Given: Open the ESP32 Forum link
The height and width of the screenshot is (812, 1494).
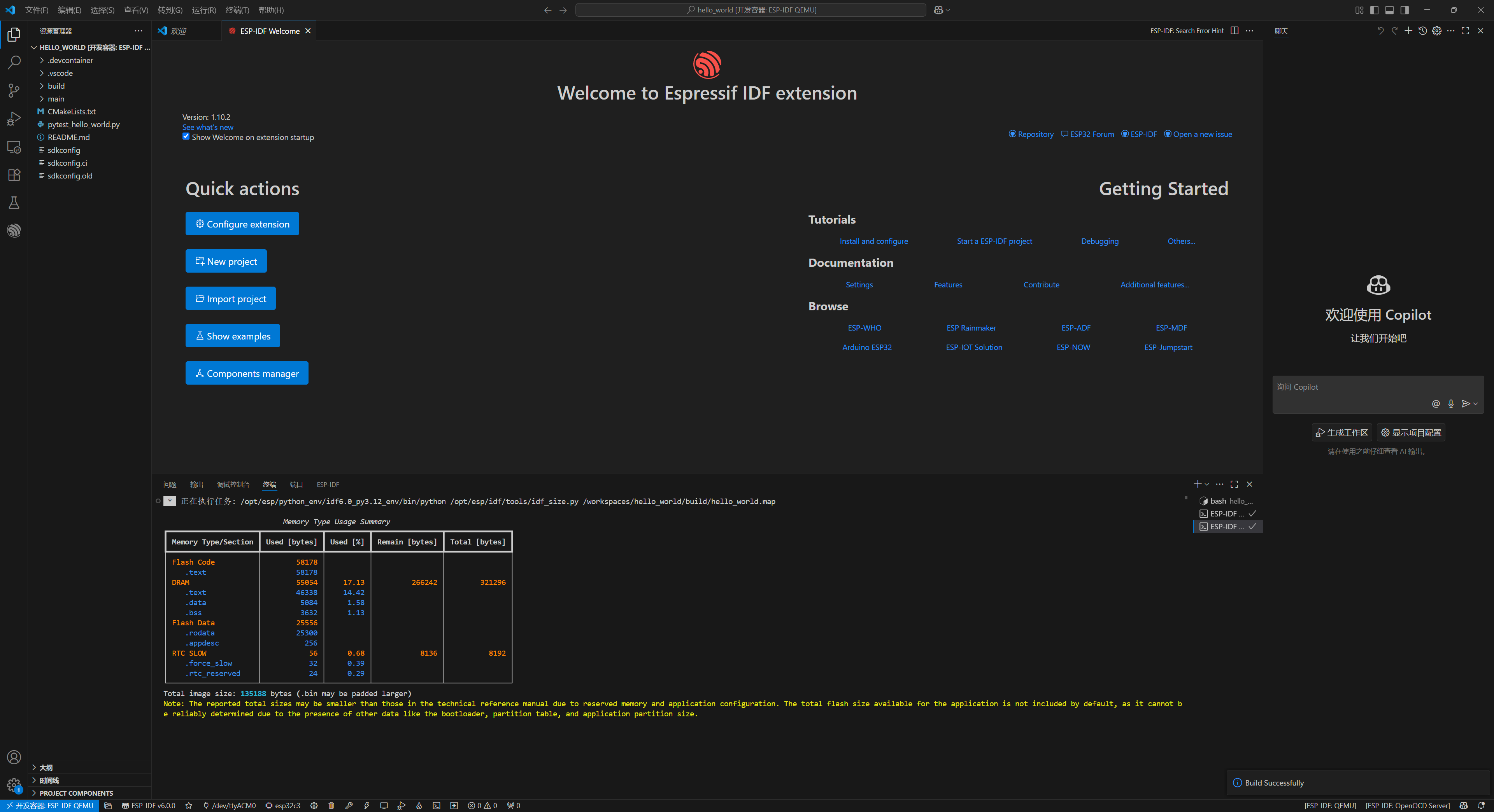Looking at the screenshot, I should [x=1087, y=134].
